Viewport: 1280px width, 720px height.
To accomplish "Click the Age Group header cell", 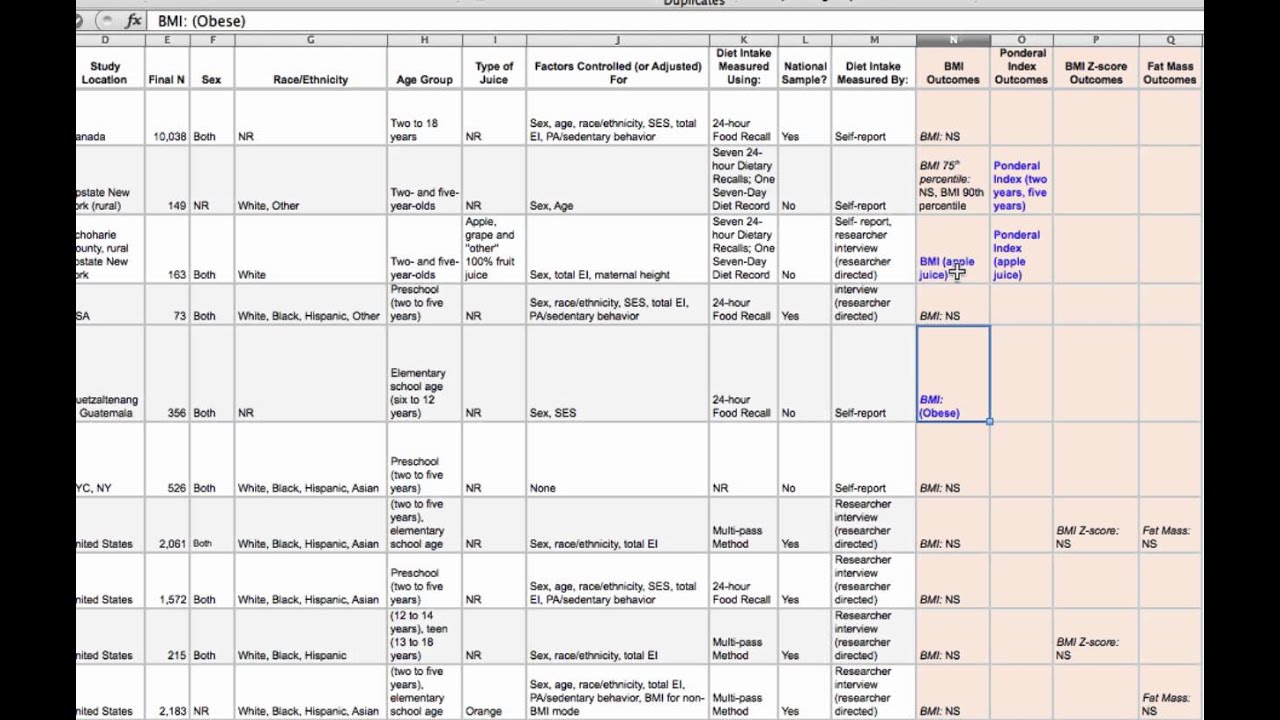I will coord(424,68).
